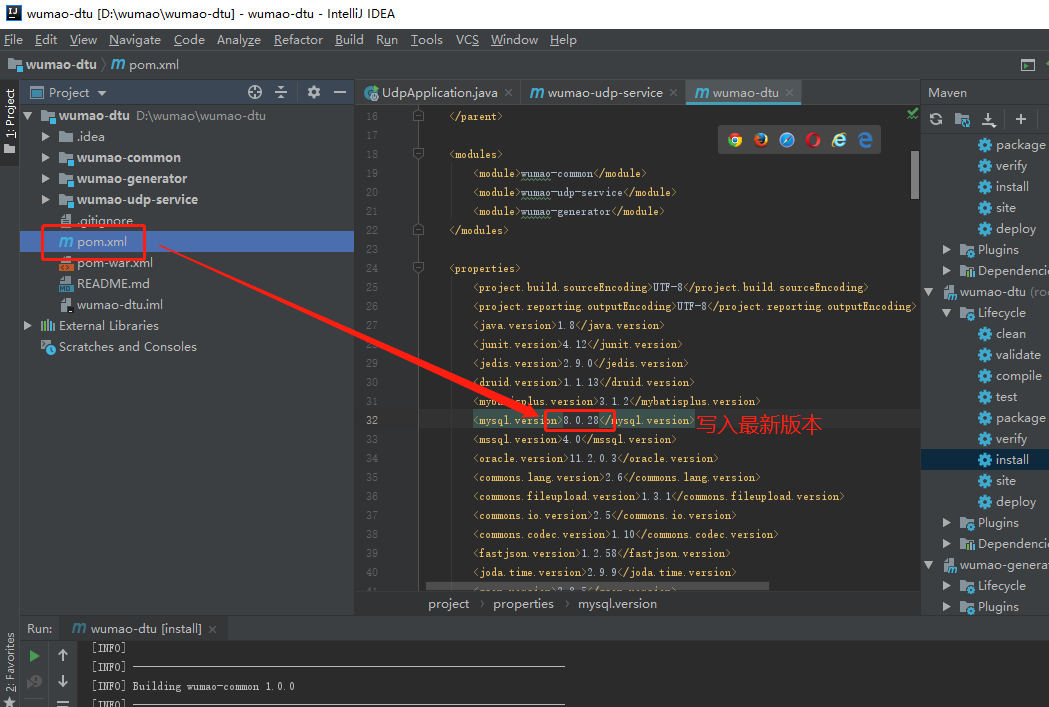Click the up arrow in Run panel

[x=63, y=655]
